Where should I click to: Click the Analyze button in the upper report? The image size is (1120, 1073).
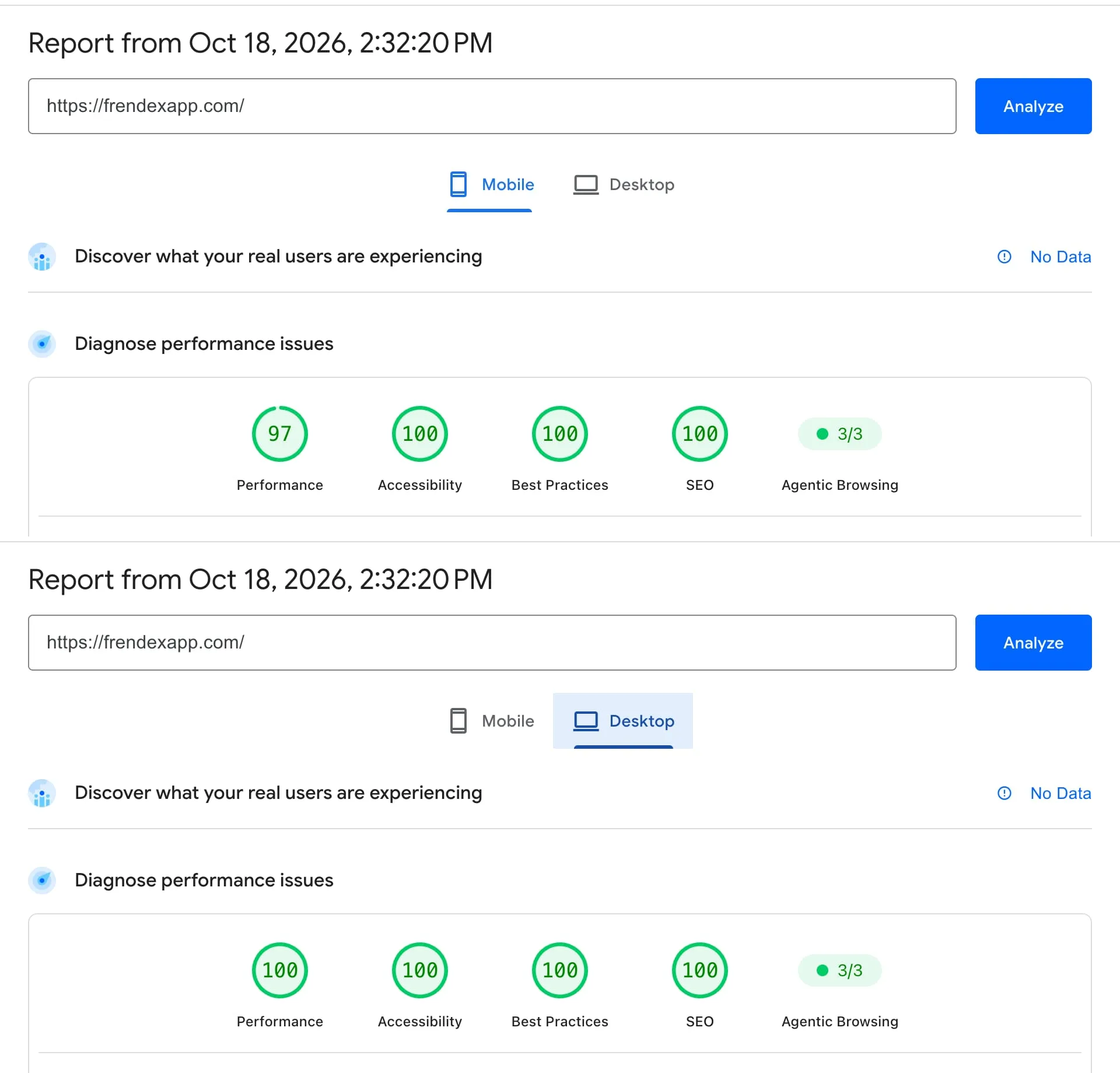point(1033,106)
